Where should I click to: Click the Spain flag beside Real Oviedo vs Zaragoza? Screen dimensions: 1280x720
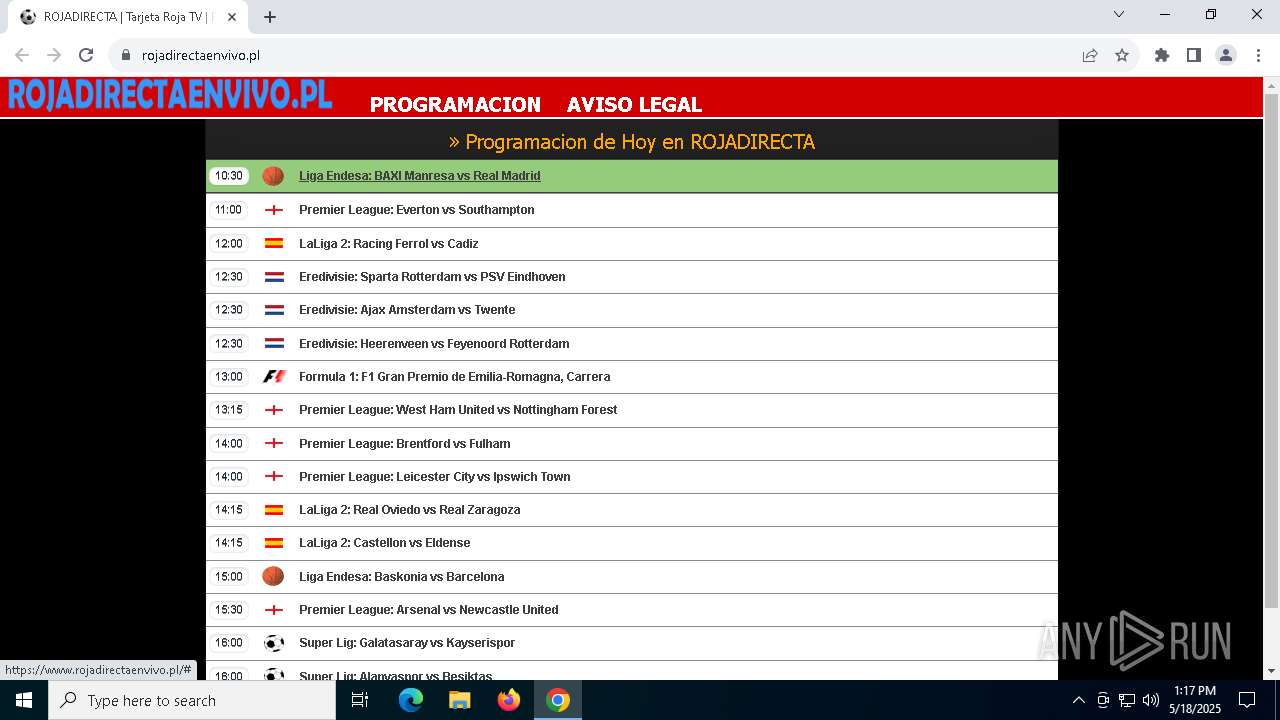[273, 510]
